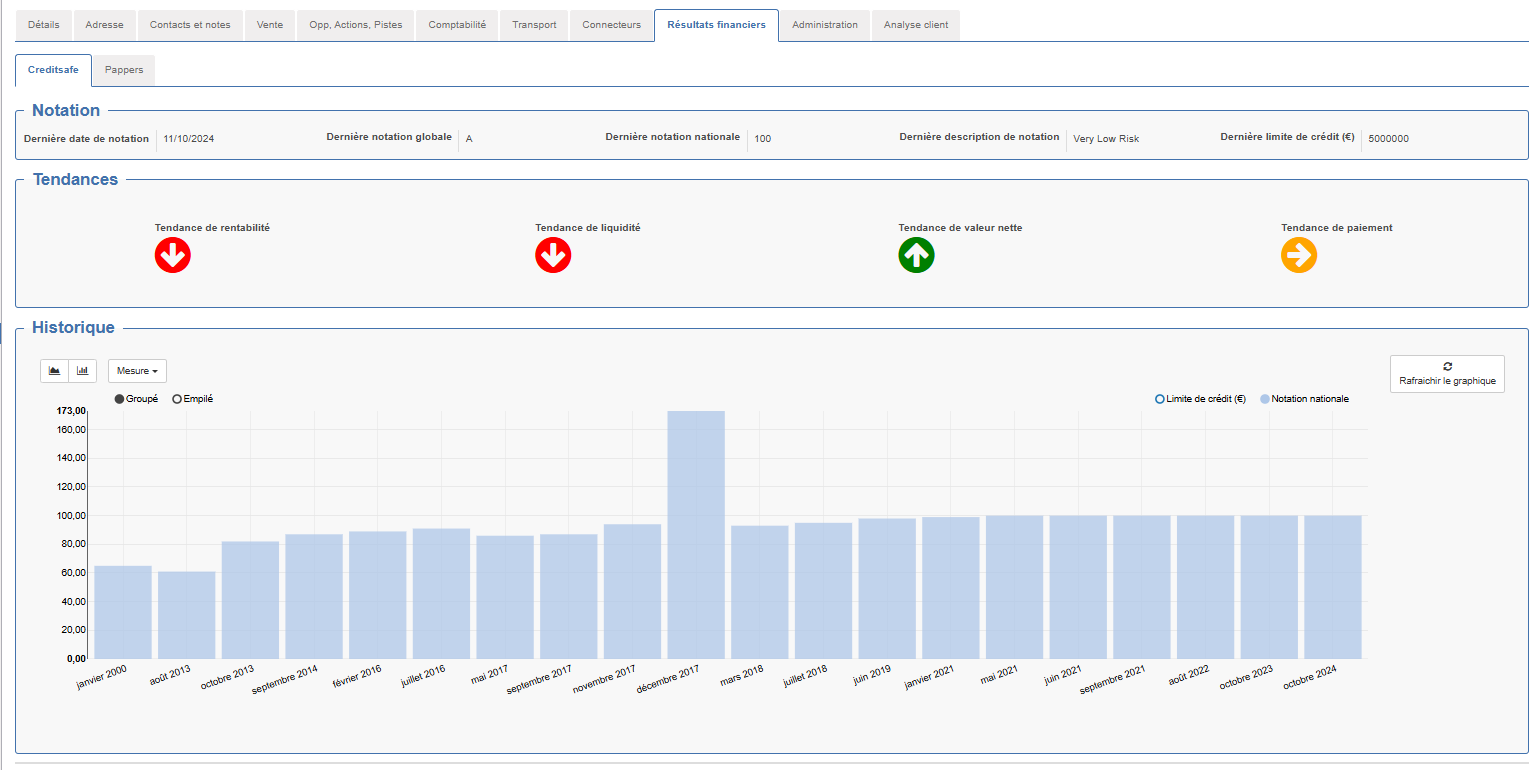Click the janvier 2000 bar
This screenshot has width=1540, height=770.
pyautogui.click(x=123, y=612)
